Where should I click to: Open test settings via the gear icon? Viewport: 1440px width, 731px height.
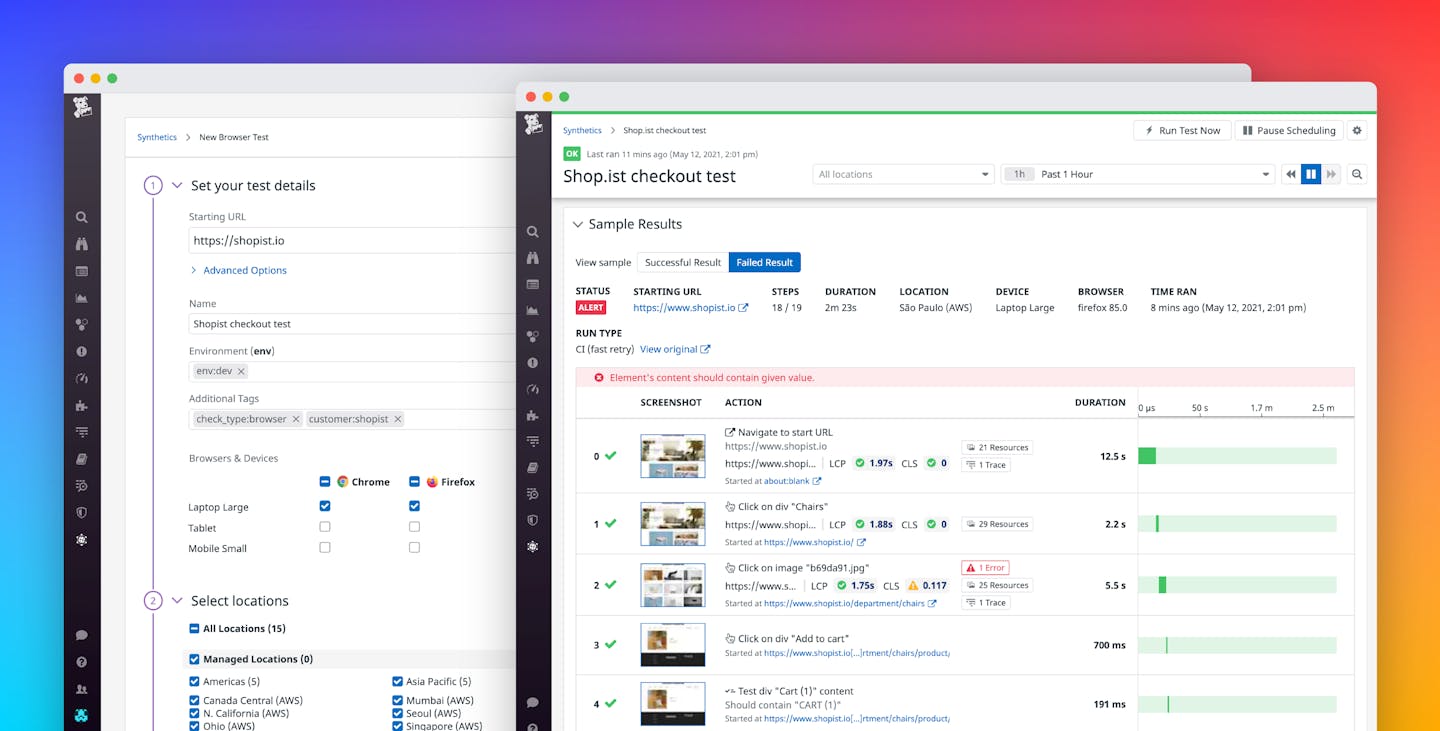(x=1357, y=130)
